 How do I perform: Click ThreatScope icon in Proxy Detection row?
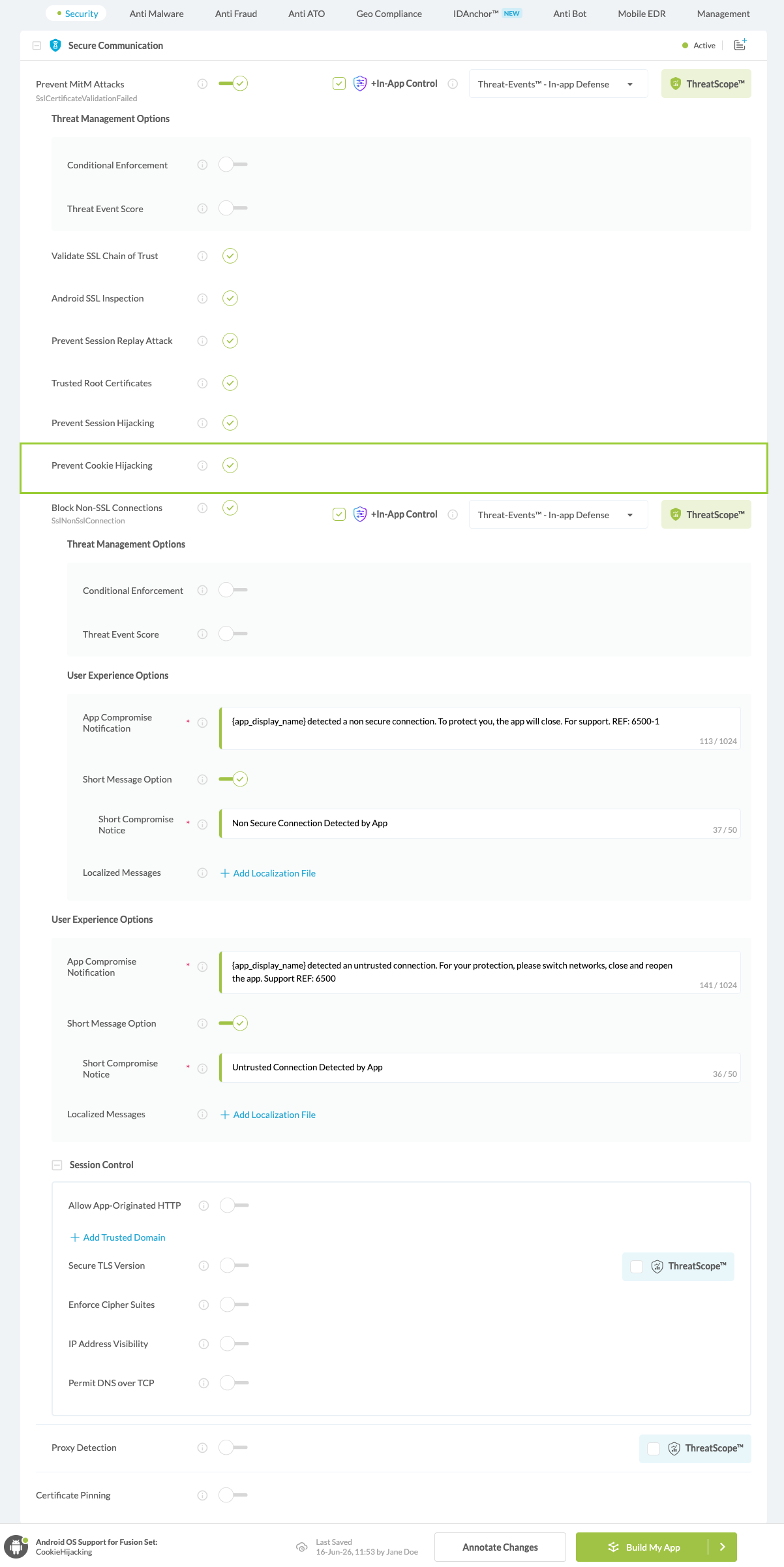click(674, 1448)
